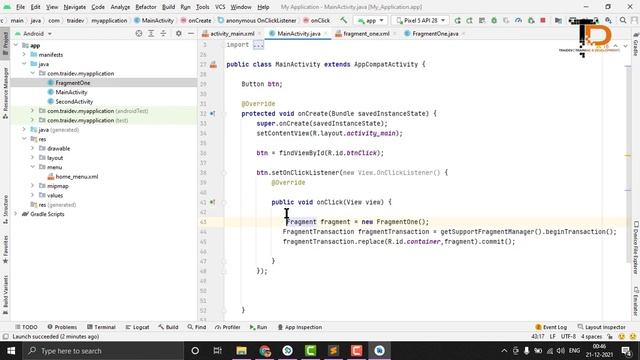Click Collapse All in Project panel
The image size is (640, 360).
click(163, 33)
